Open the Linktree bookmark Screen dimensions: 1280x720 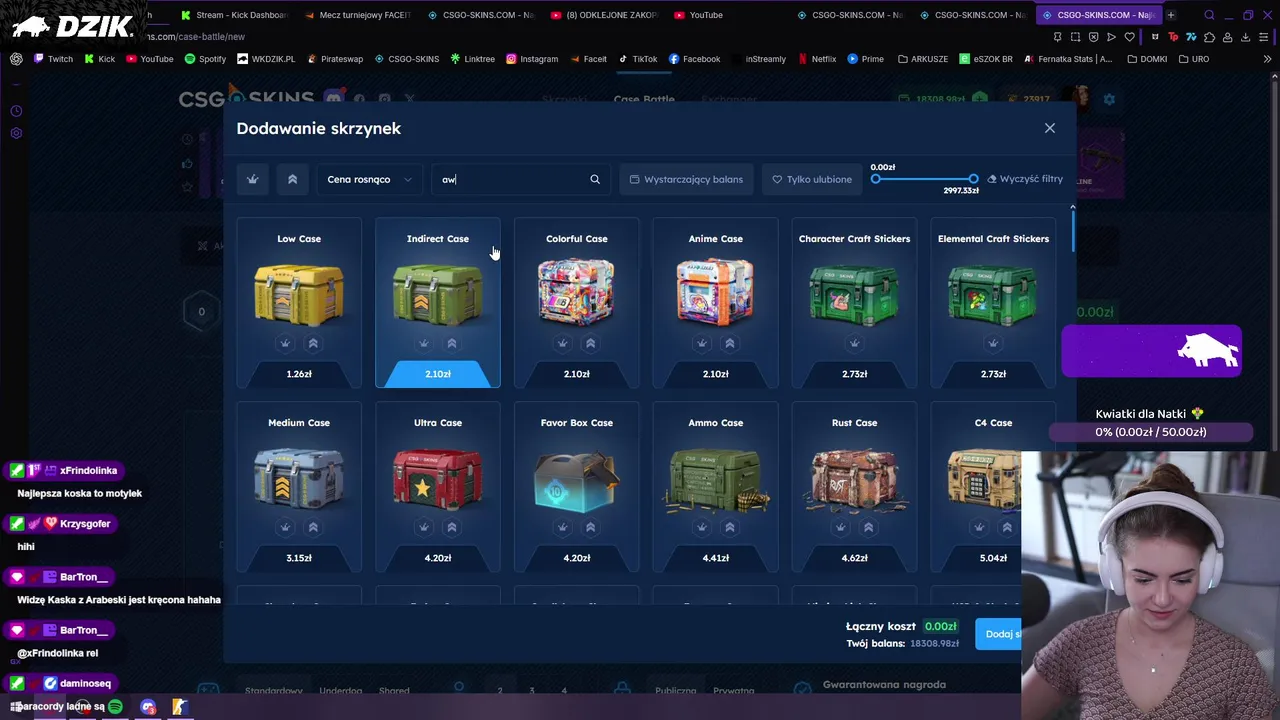tap(473, 59)
